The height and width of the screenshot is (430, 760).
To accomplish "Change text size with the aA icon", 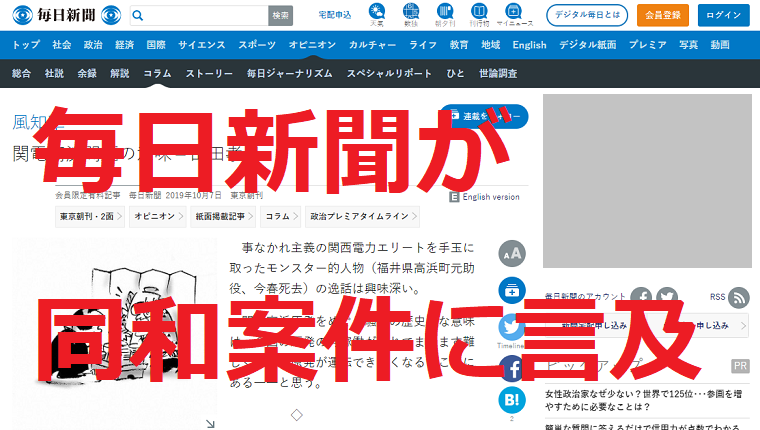I will pyautogui.click(x=512, y=253).
